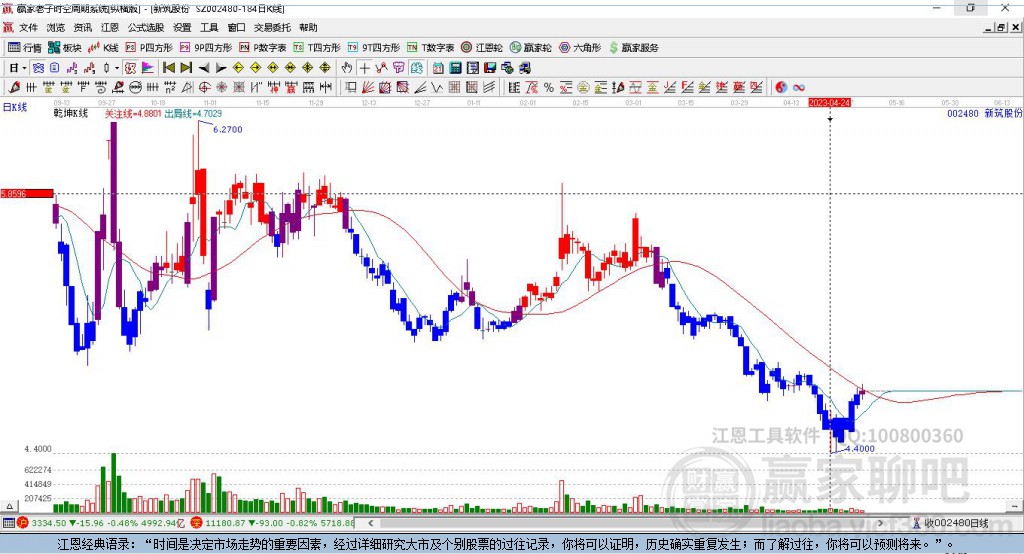Viewport: 1024px width, 554px height.
Task: Collapse the volume panel with up triangle
Action: tap(10, 506)
